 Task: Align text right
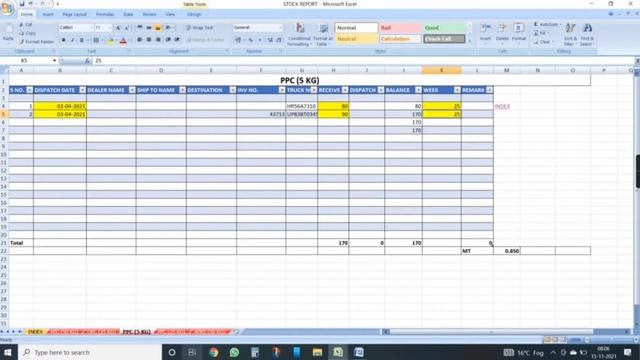point(158,40)
